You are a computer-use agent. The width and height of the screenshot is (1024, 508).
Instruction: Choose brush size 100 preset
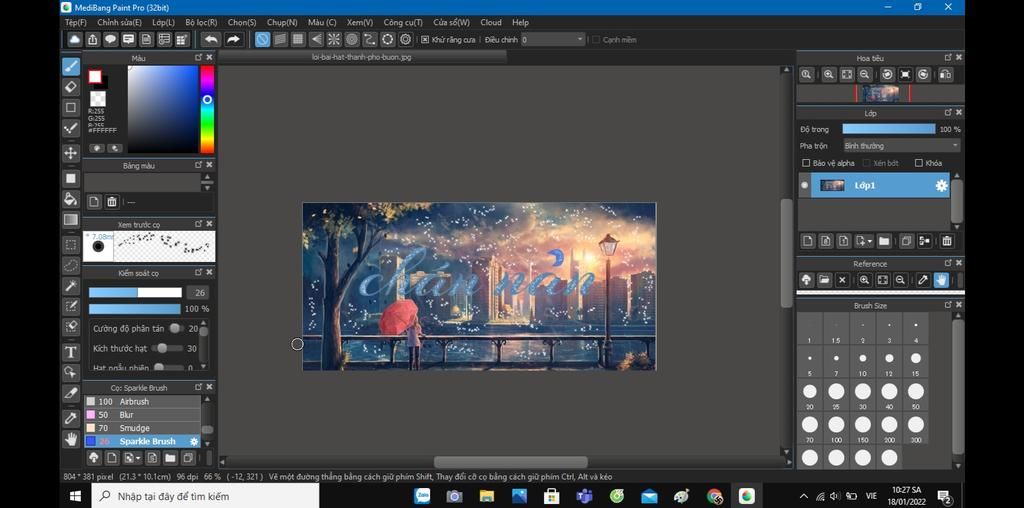836,428
